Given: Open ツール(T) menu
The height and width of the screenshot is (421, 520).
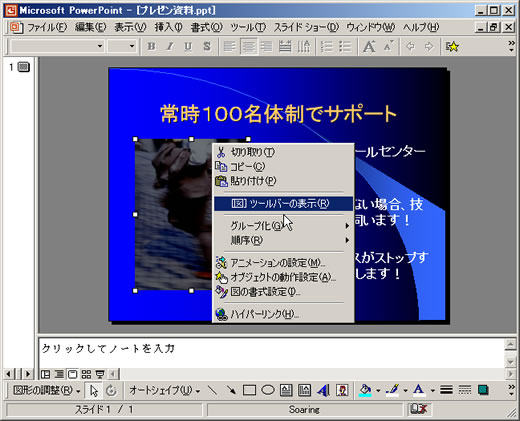Looking at the screenshot, I should point(248,27).
